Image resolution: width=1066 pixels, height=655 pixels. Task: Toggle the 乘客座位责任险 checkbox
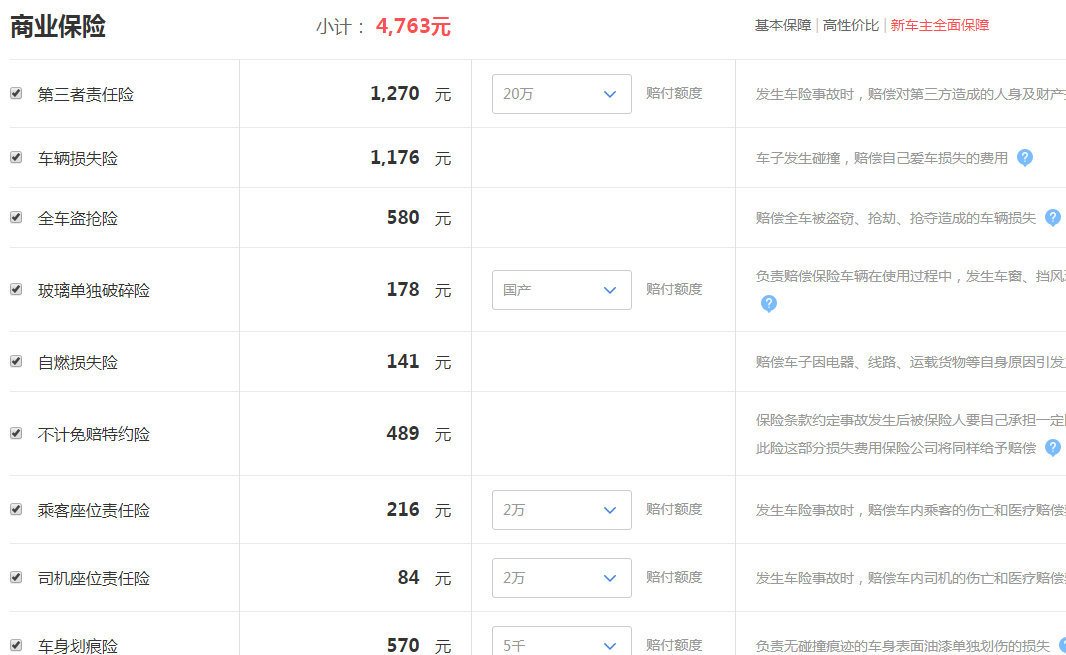coord(16,509)
